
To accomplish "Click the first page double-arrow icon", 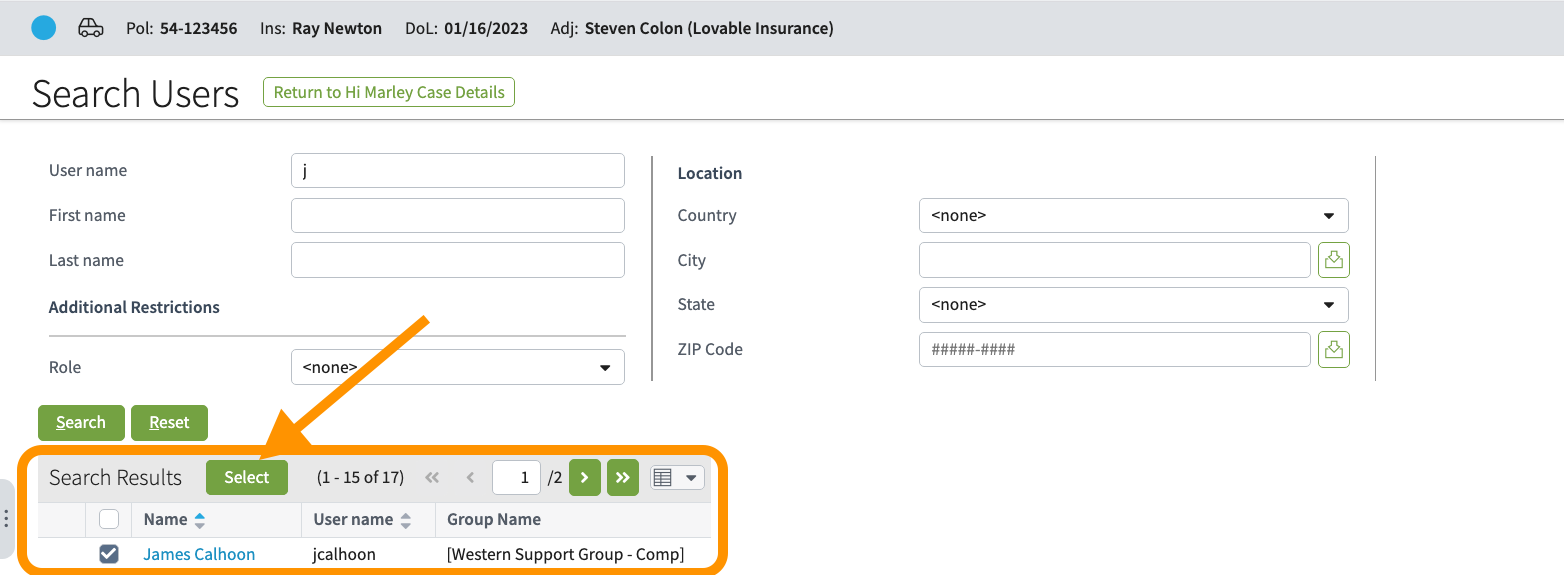I will coord(432,478).
